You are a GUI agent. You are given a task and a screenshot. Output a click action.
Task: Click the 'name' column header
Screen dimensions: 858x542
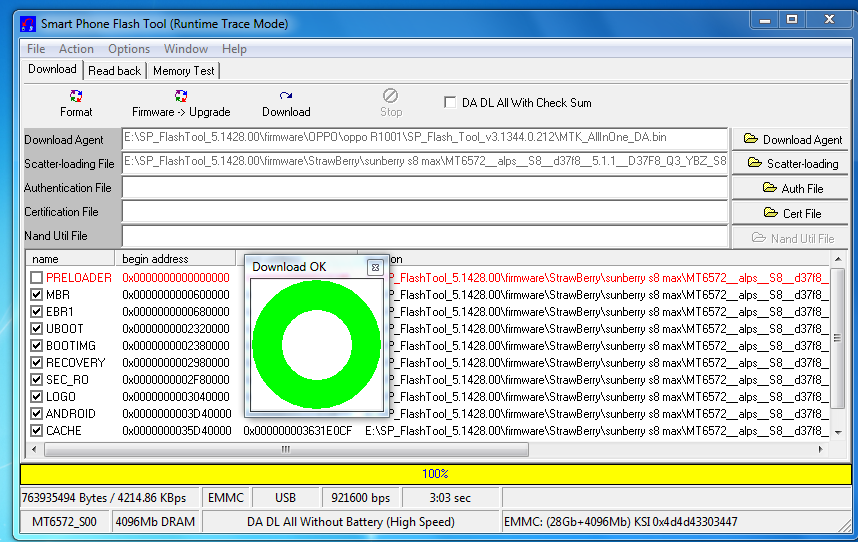point(70,259)
